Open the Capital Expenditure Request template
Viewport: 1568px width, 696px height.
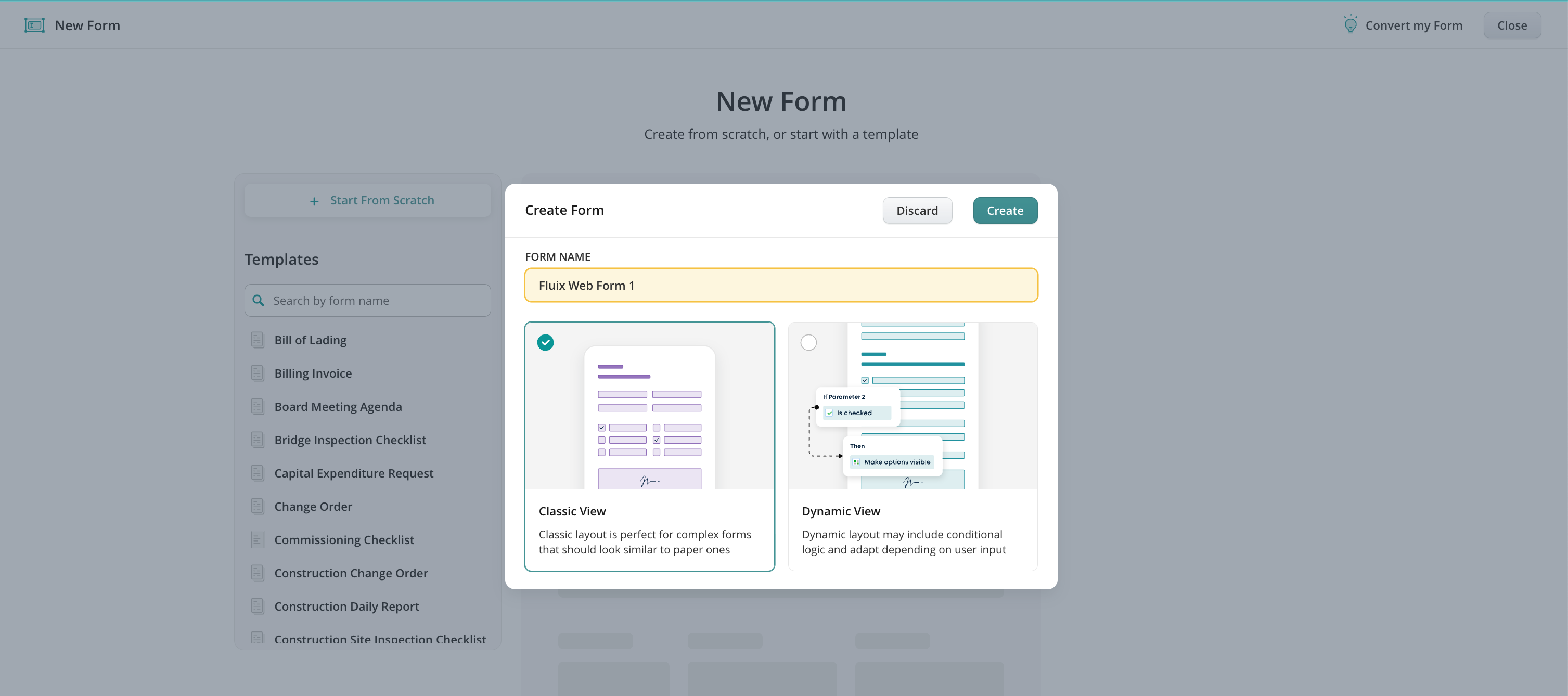354,473
